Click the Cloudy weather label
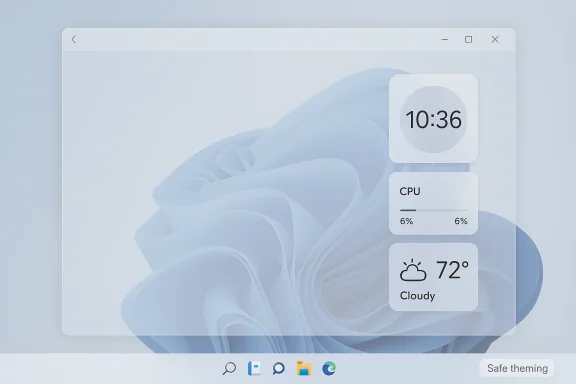 (x=417, y=296)
